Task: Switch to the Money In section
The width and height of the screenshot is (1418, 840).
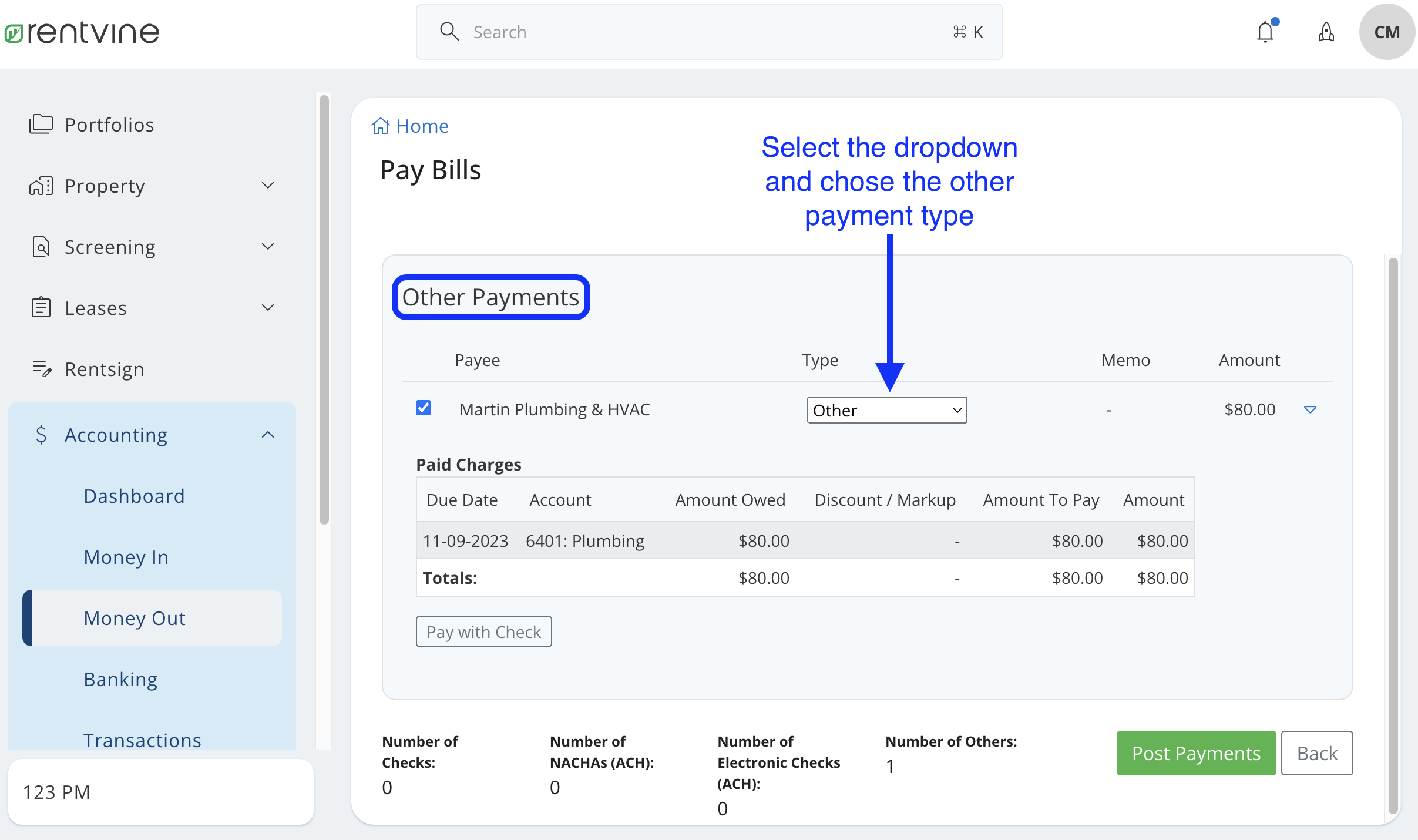Action: 126,557
